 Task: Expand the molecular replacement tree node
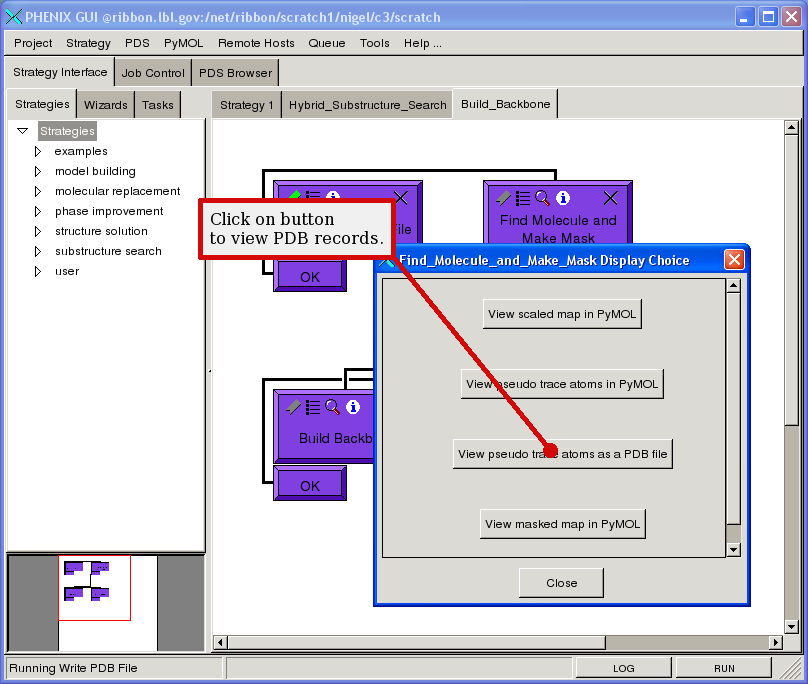point(38,191)
